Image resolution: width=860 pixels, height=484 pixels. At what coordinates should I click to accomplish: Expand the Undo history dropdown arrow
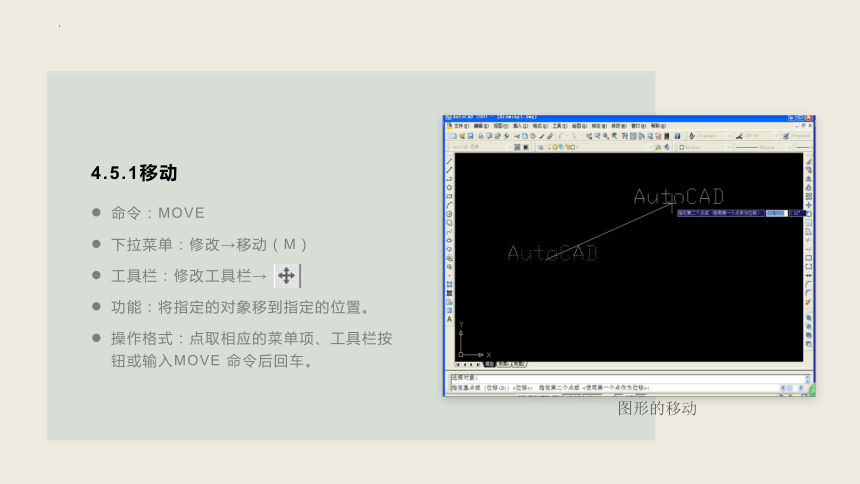pos(568,136)
